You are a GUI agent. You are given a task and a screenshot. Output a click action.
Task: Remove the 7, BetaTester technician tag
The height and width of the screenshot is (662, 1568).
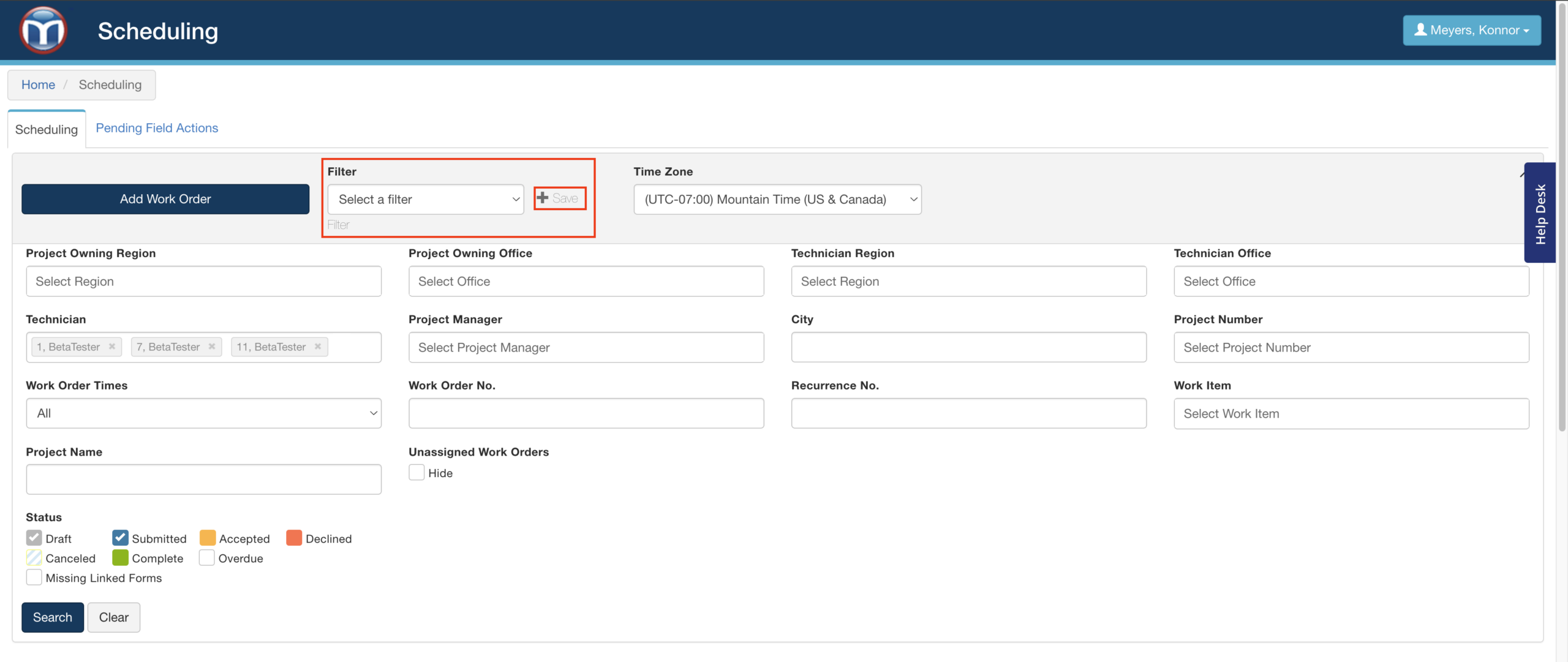(x=212, y=347)
